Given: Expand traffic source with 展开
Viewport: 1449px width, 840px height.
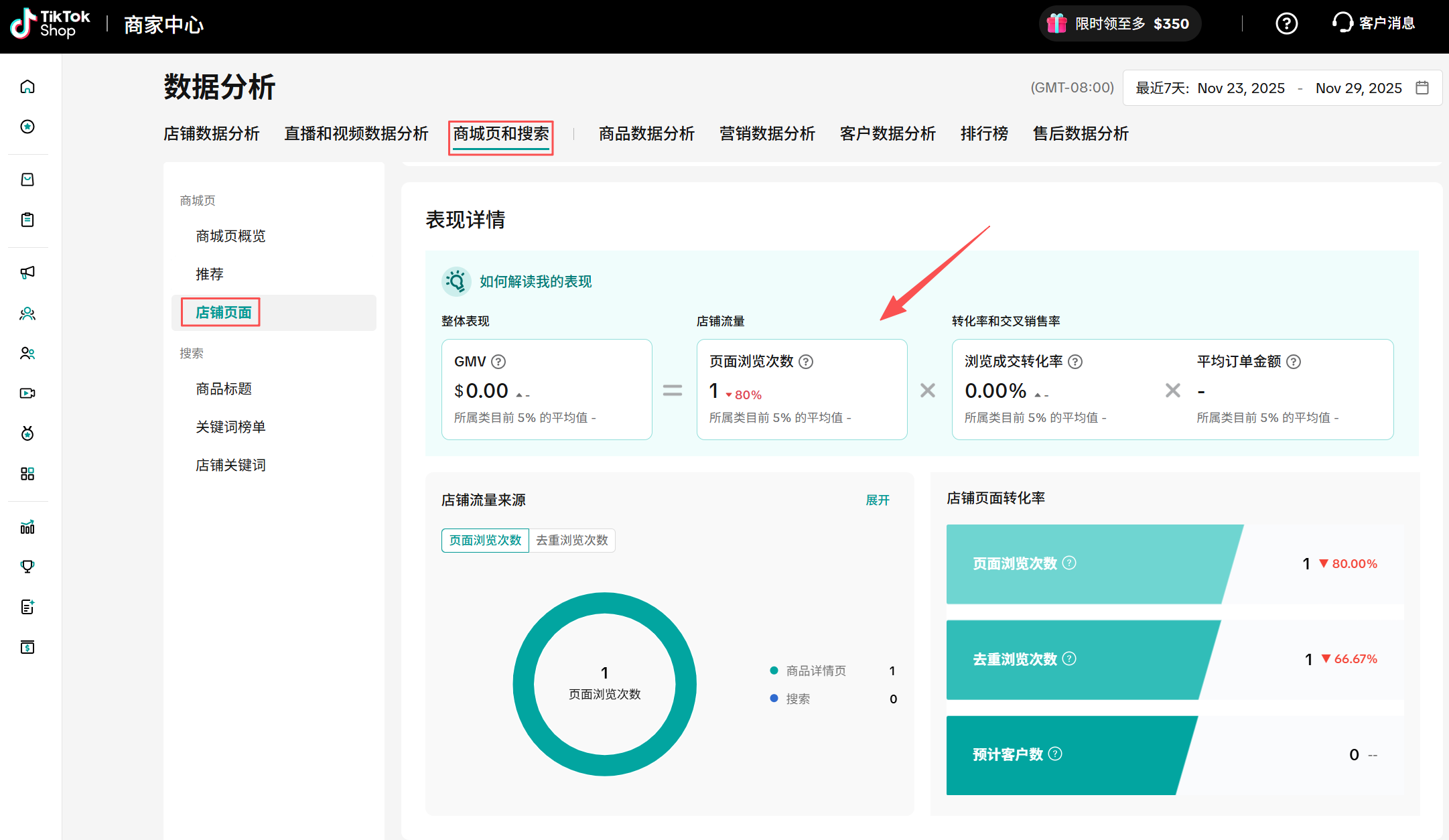Looking at the screenshot, I should 878,500.
